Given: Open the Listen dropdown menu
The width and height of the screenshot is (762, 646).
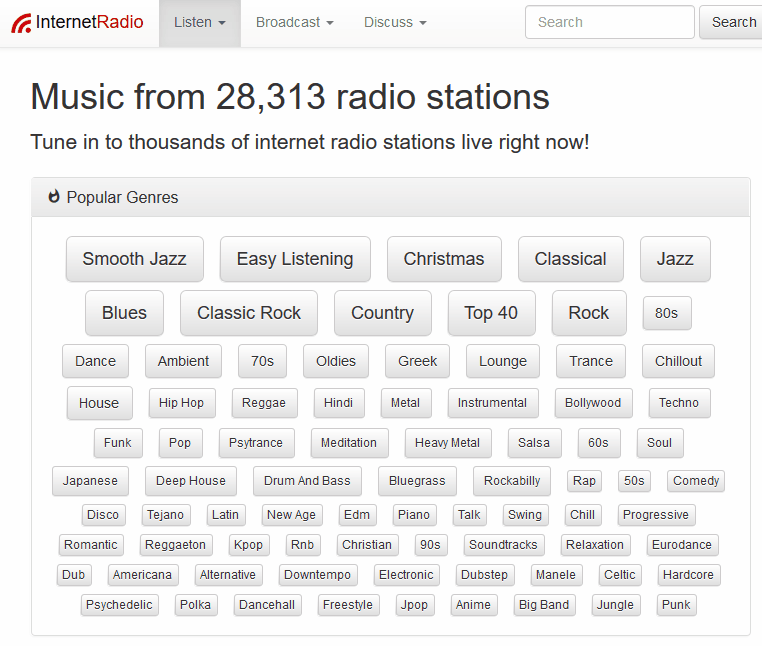Looking at the screenshot, I should coord(199,22).
